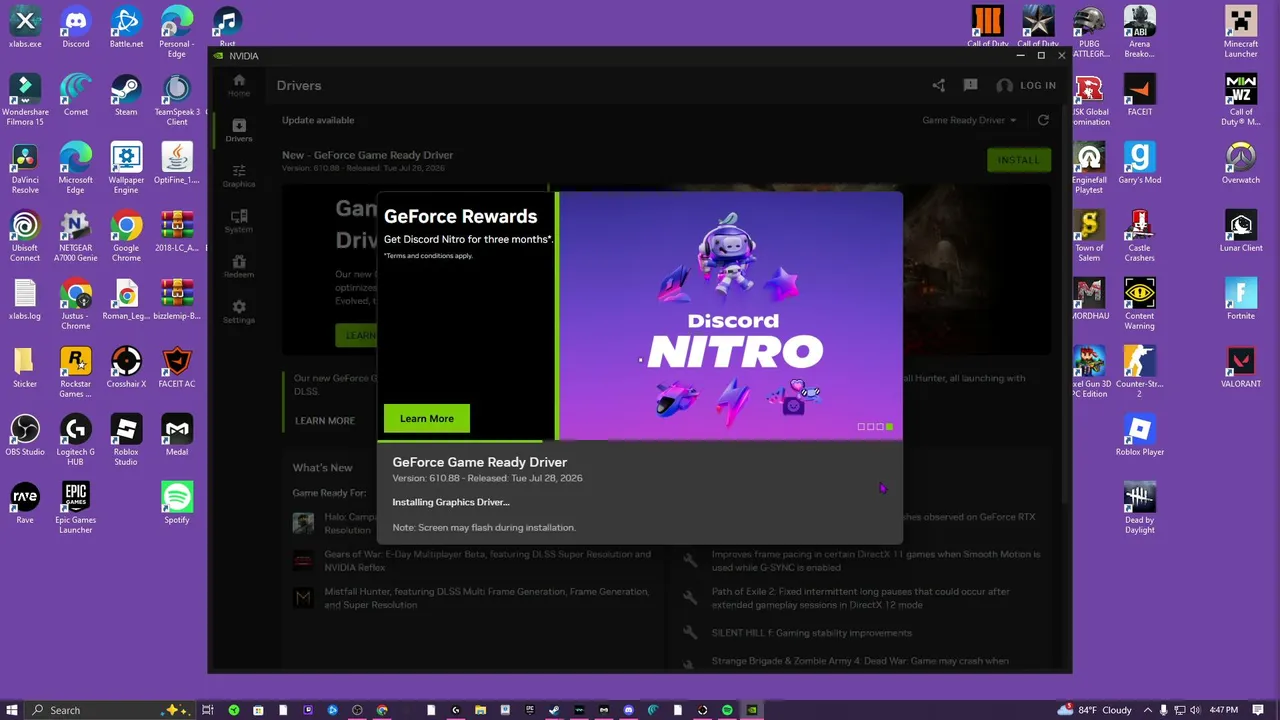Select the Ubisoft Connect desktop icon
This screenshot has height=720, width=1280.
click(x=25, y=235)
